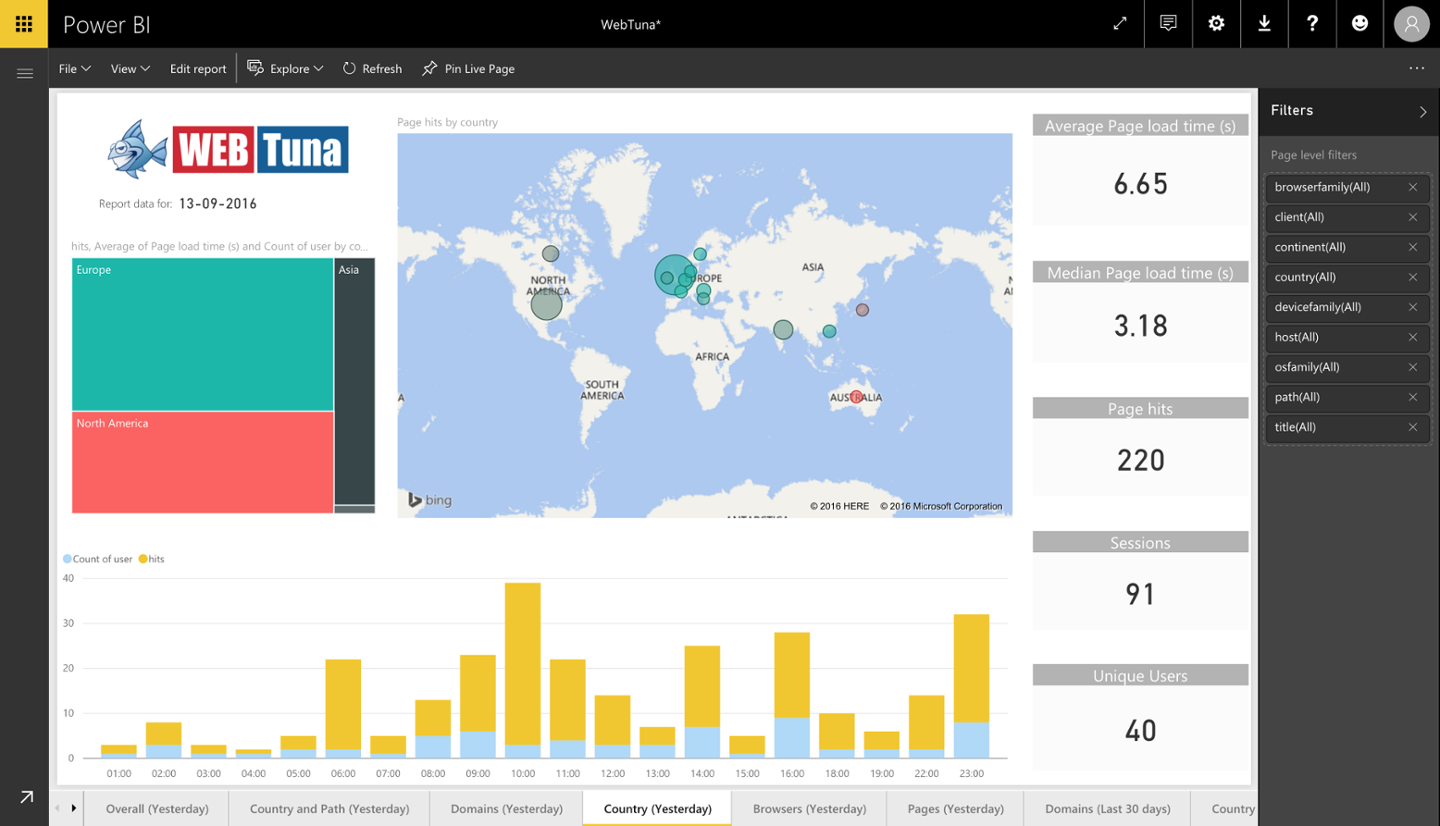The image size is (1440, 826).
Task: Switch to Domains (Yesterday) tab
Action: point(506,808)
